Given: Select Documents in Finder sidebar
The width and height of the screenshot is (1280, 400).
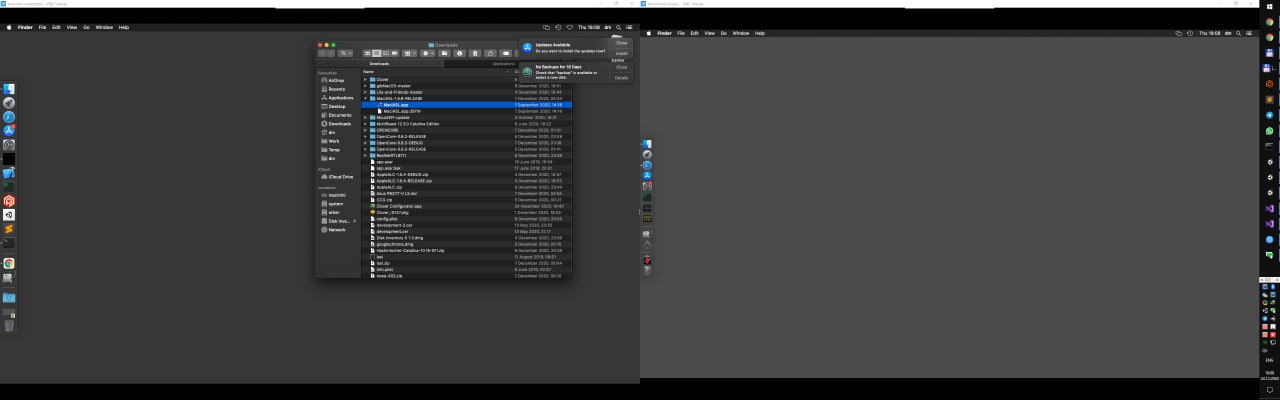Looking at the screenshot, I should point(339,115).
